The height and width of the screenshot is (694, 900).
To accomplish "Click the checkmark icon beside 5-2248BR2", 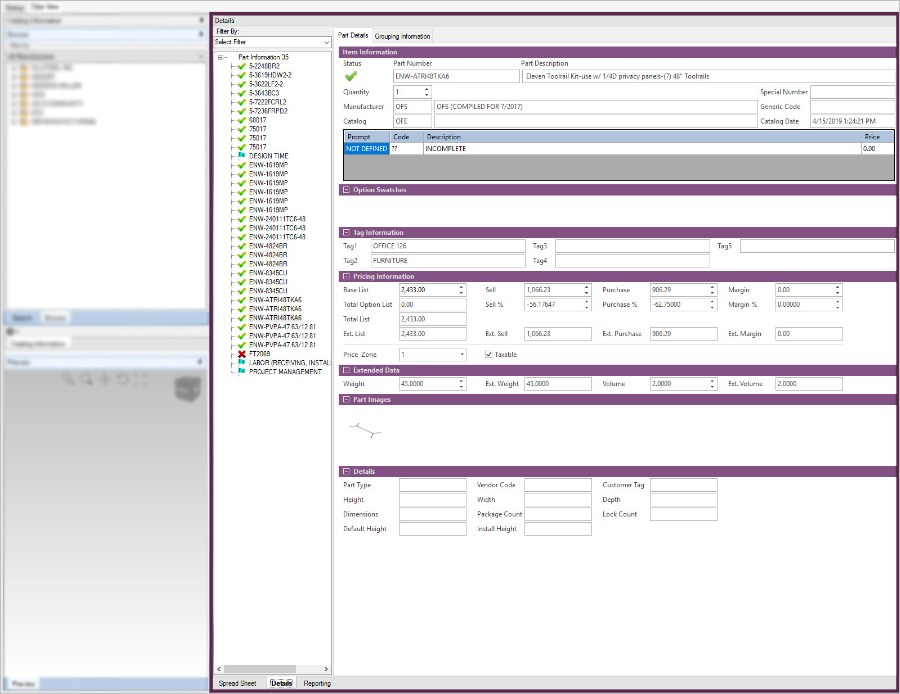I will pos(242,66).
